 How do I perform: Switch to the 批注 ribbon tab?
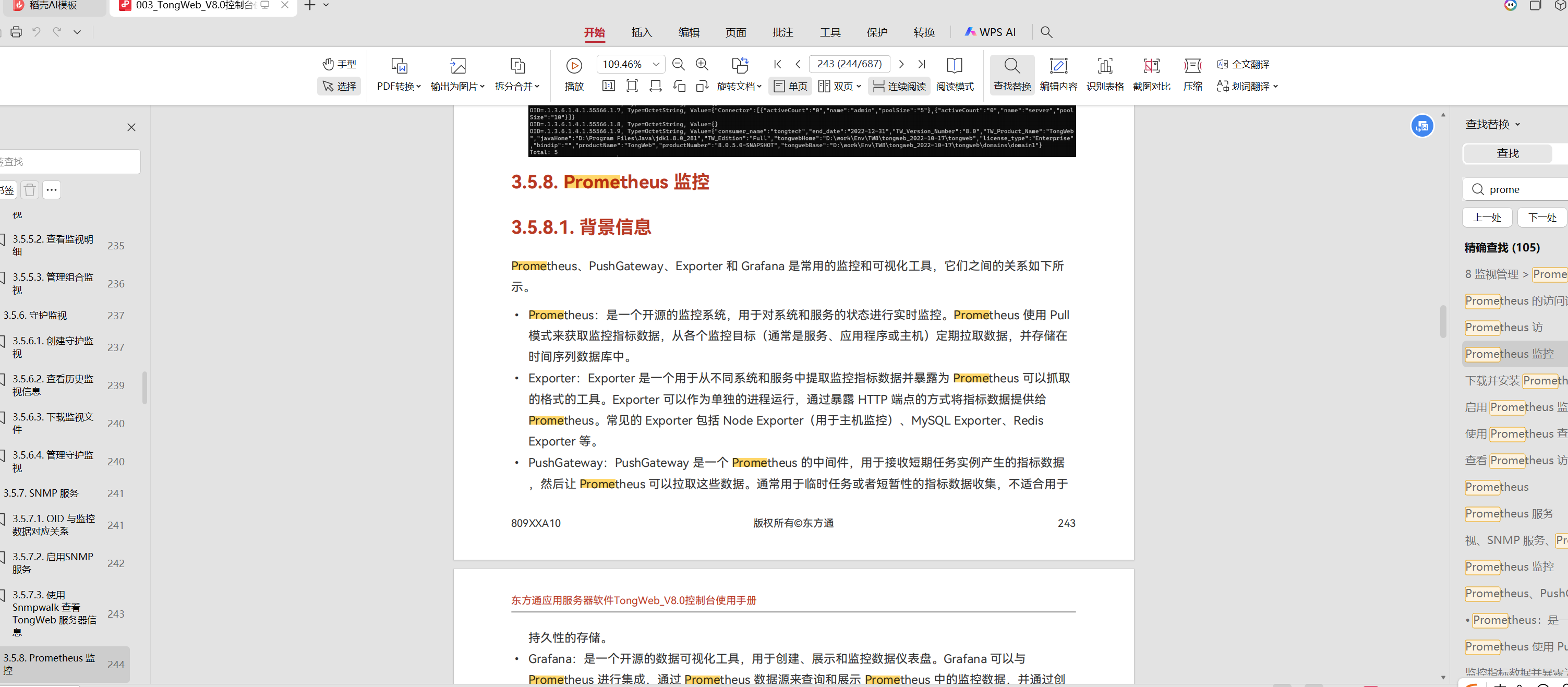pyautogui.click(x=783, y=32)
